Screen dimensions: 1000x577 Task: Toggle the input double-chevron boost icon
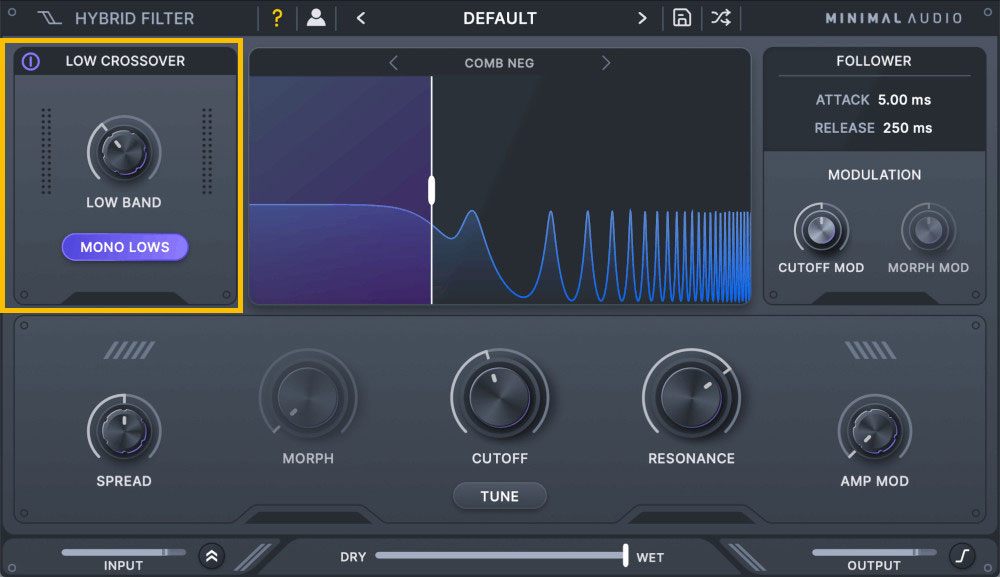pos(212,556)
